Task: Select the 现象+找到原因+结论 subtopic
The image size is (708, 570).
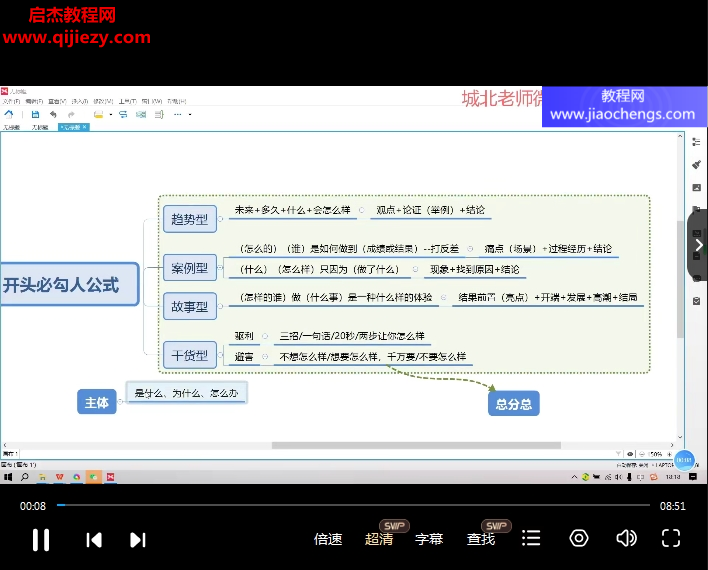Action: 475,270
